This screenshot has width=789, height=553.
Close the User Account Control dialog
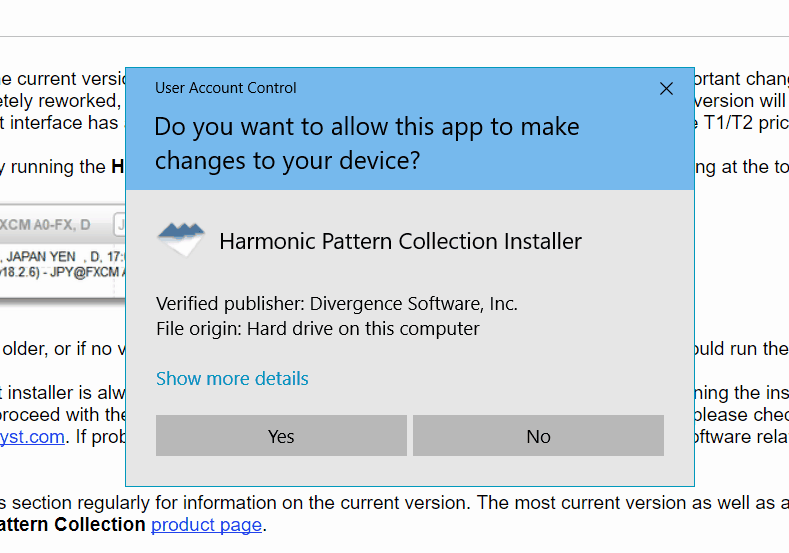[x=666, y=89]
